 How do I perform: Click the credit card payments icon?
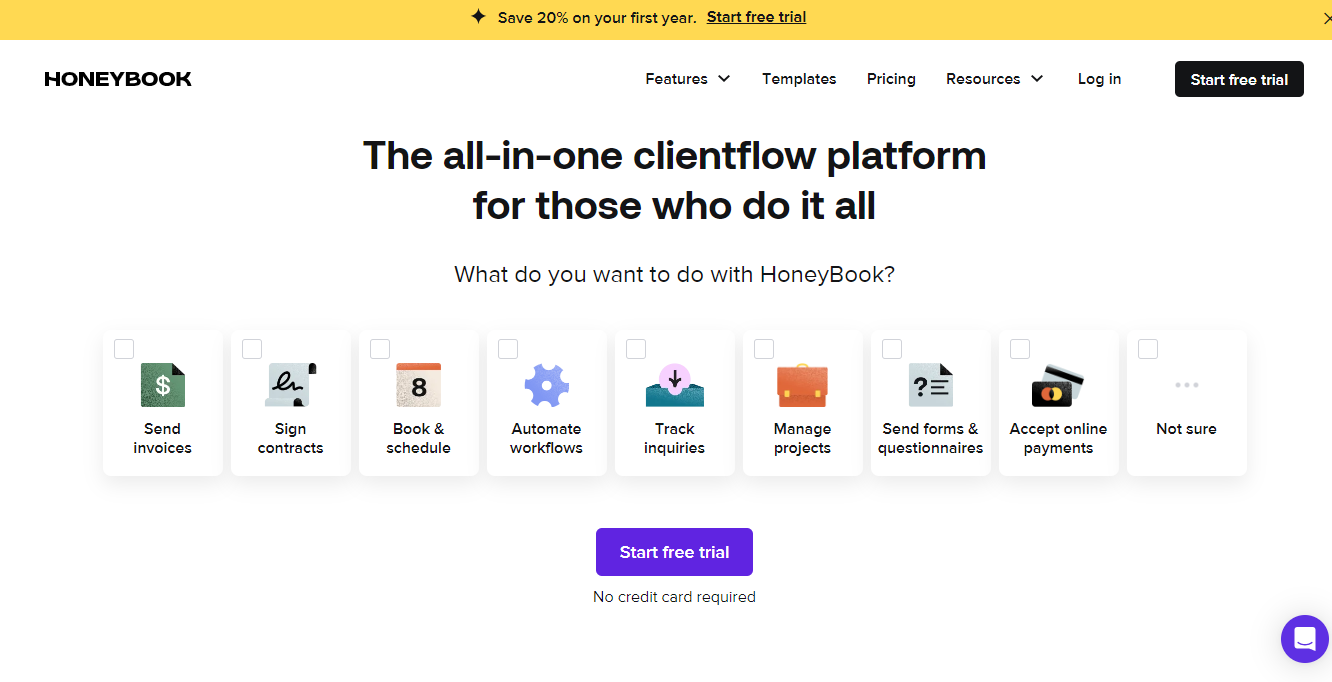coord(1059,385)
